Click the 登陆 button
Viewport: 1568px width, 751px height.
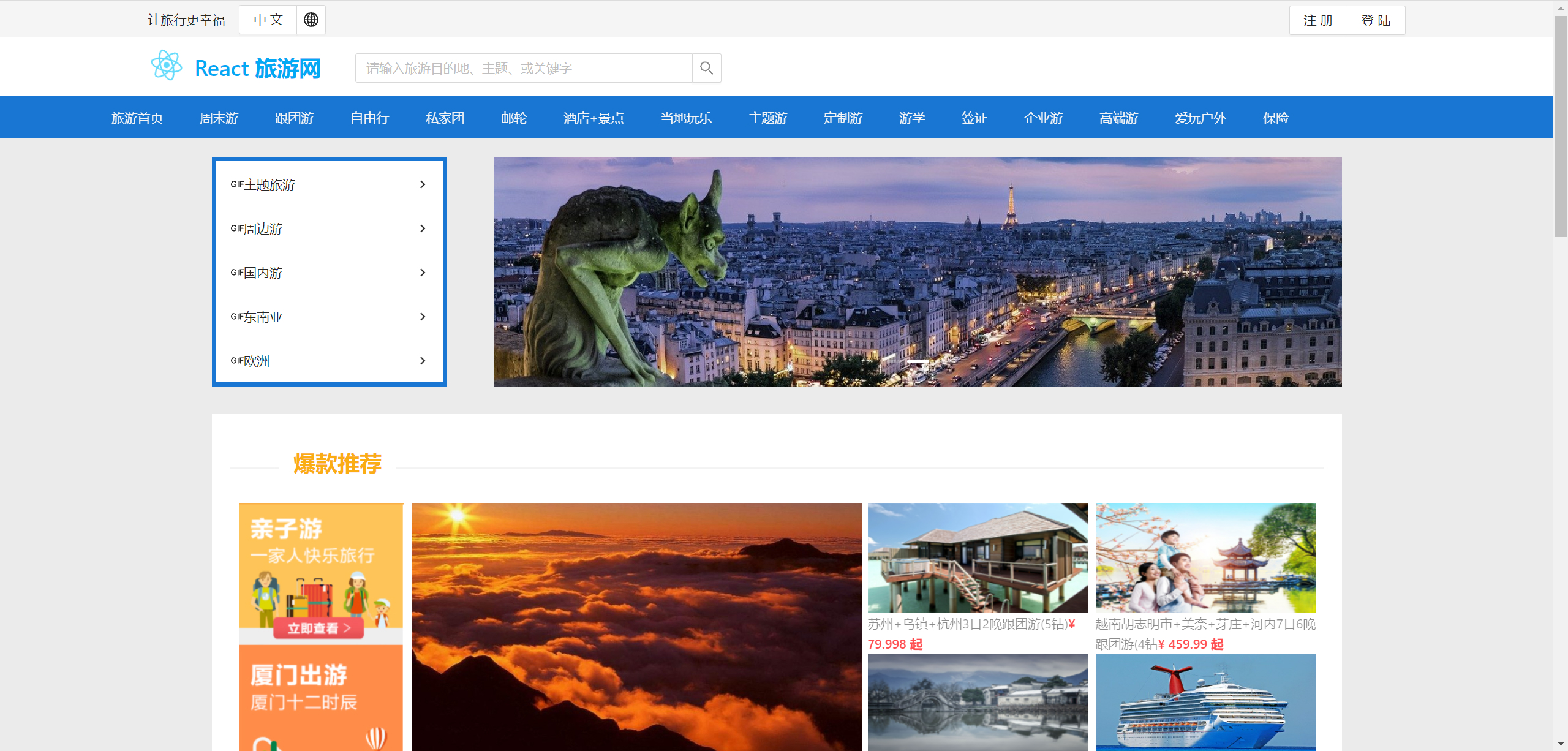[x=1376, y=20]
